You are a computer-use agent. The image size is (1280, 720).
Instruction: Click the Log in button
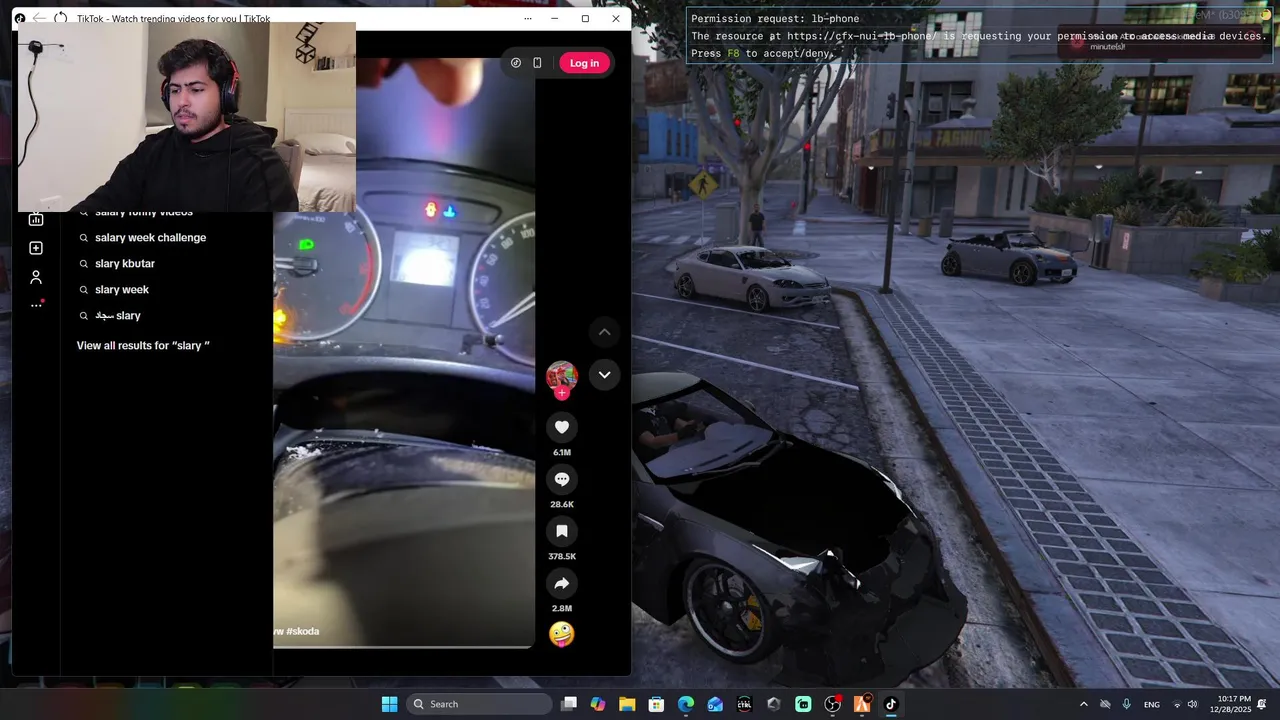[x=584, y=63]
